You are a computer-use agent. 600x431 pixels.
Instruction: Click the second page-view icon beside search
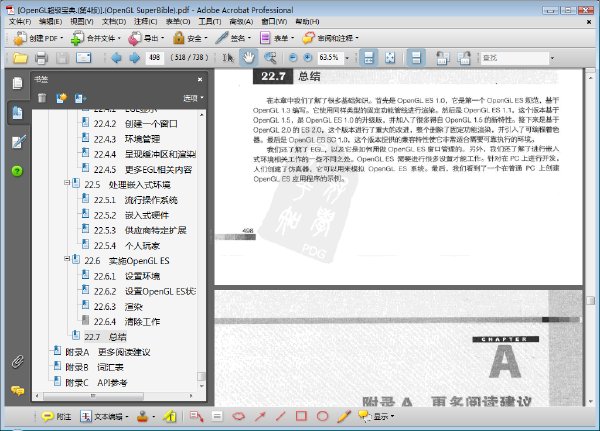464,58
